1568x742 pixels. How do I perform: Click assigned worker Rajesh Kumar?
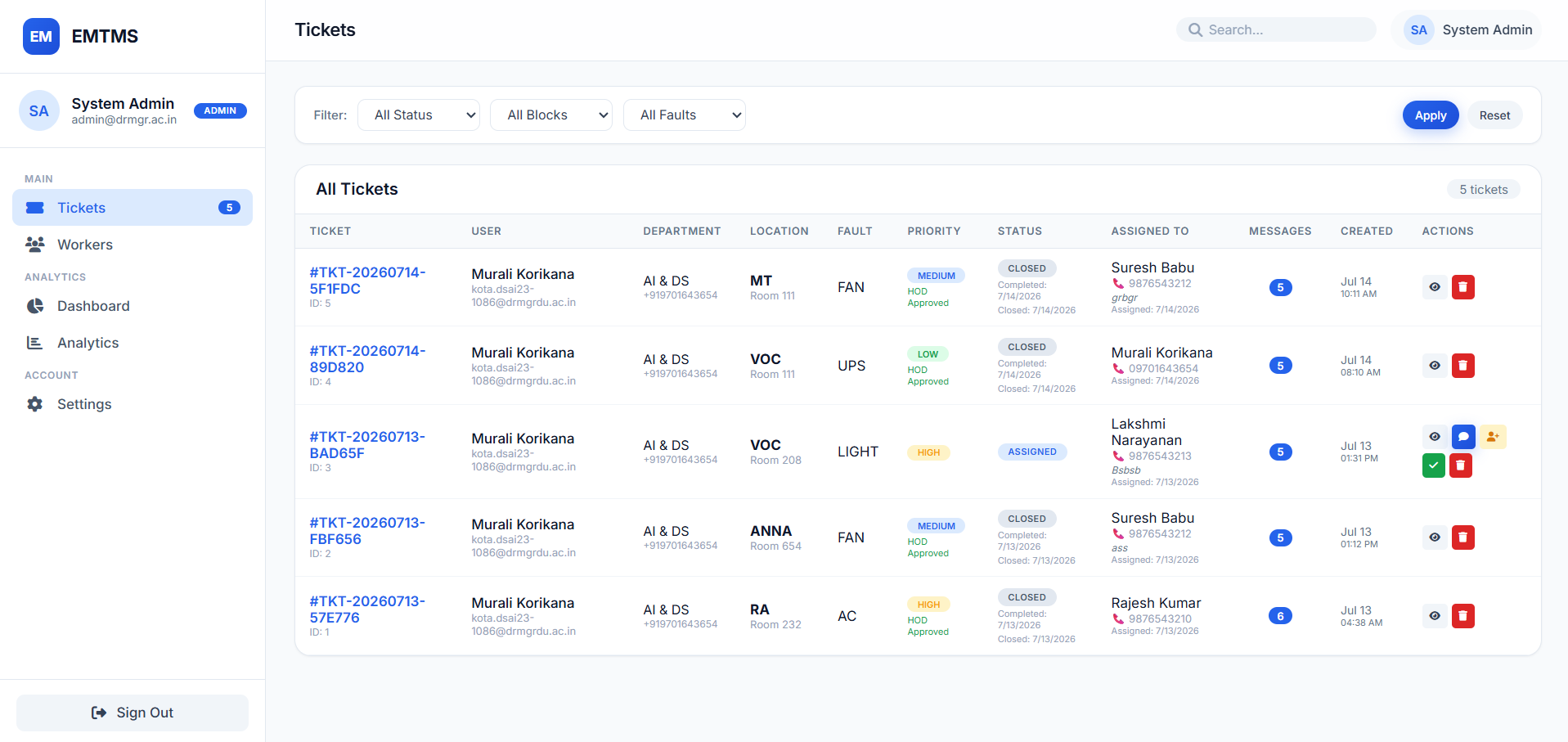point(1156,603)
